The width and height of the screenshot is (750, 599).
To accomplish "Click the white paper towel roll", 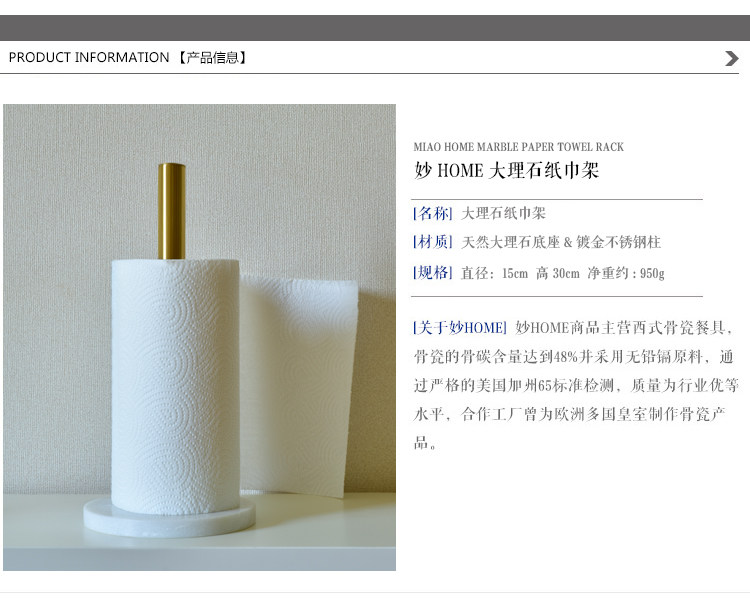I will tap(176, 386).
